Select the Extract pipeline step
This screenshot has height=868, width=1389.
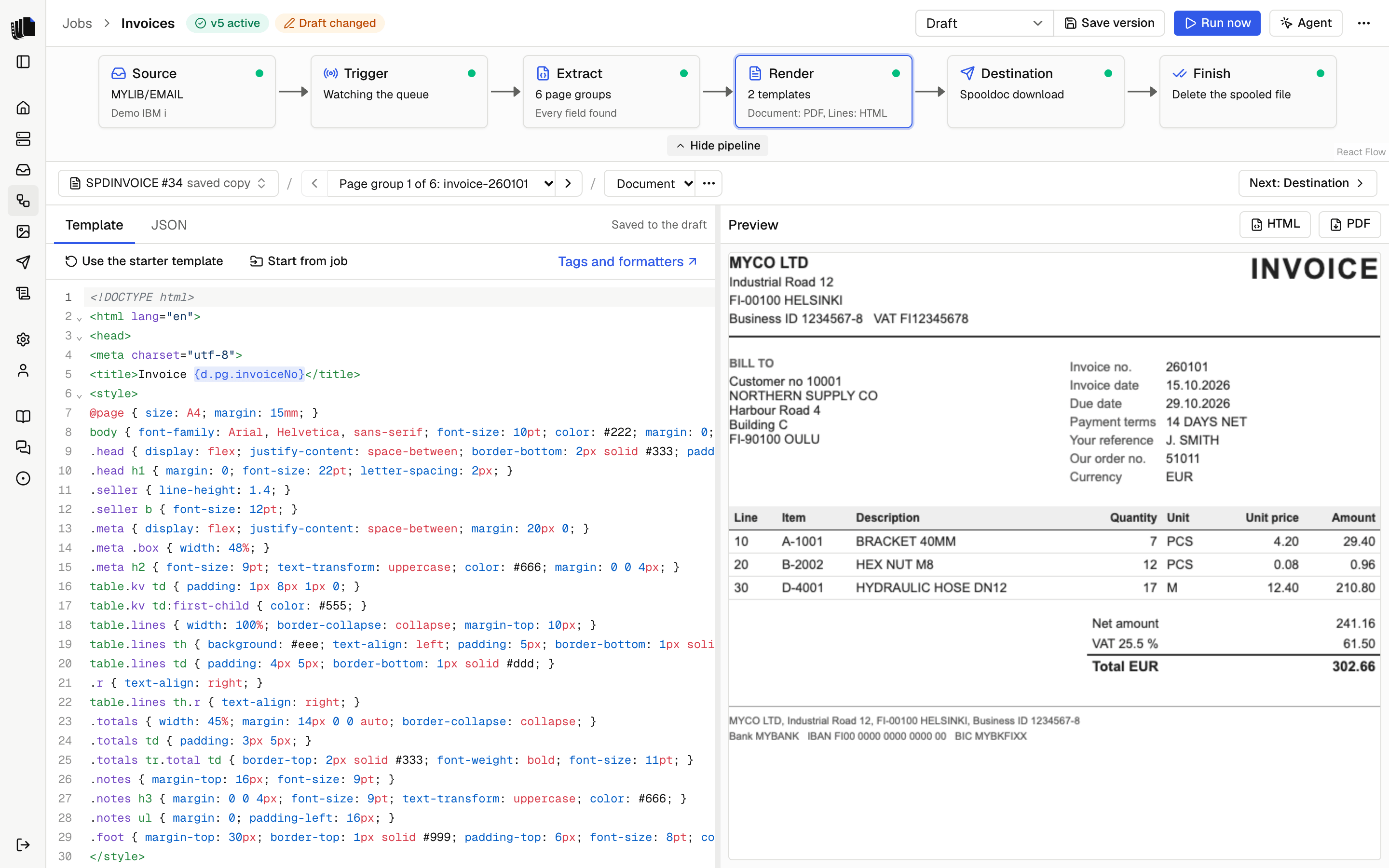pyautogui.click(x=611, y=91)
